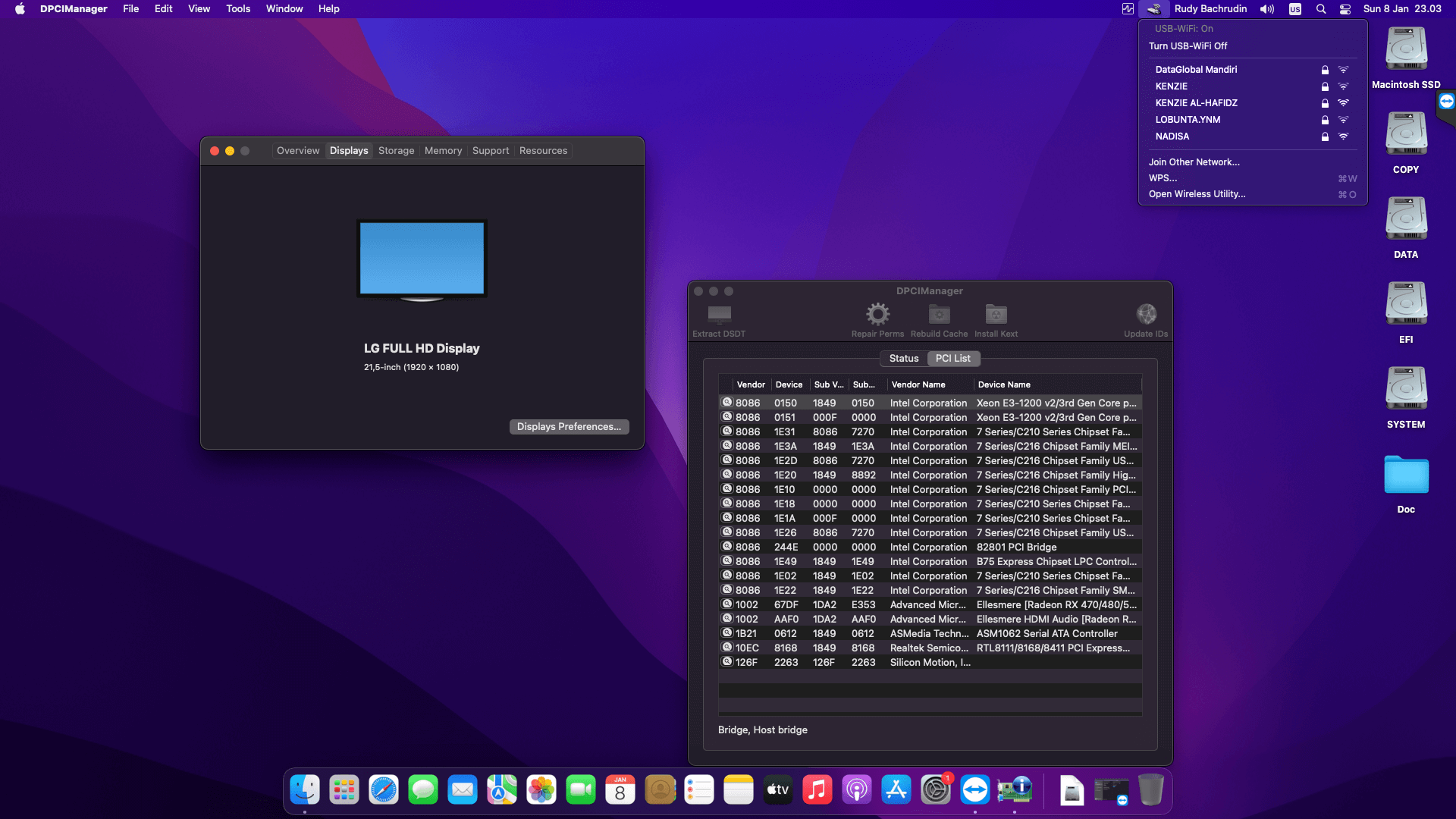Open Podcasts from the Dock
The height and width of the screenshot is (819, 1456).
(857, 790)
